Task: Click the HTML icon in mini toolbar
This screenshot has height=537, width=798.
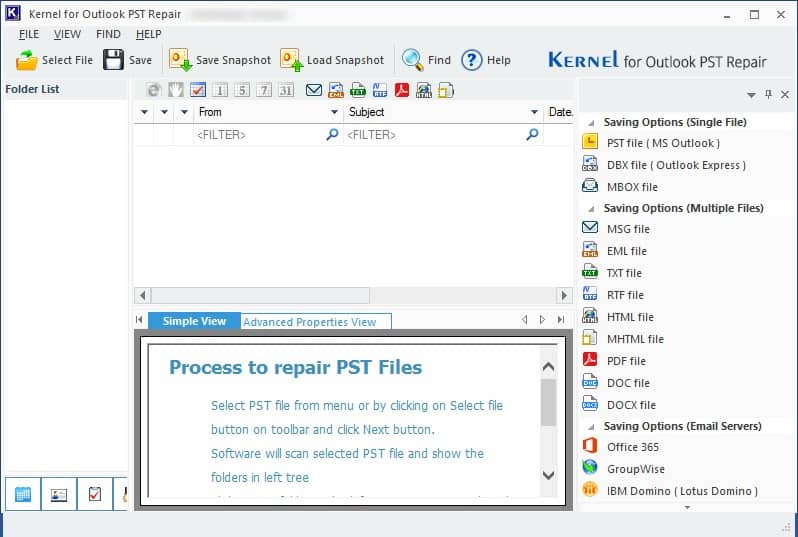Action: click(424, 91)
